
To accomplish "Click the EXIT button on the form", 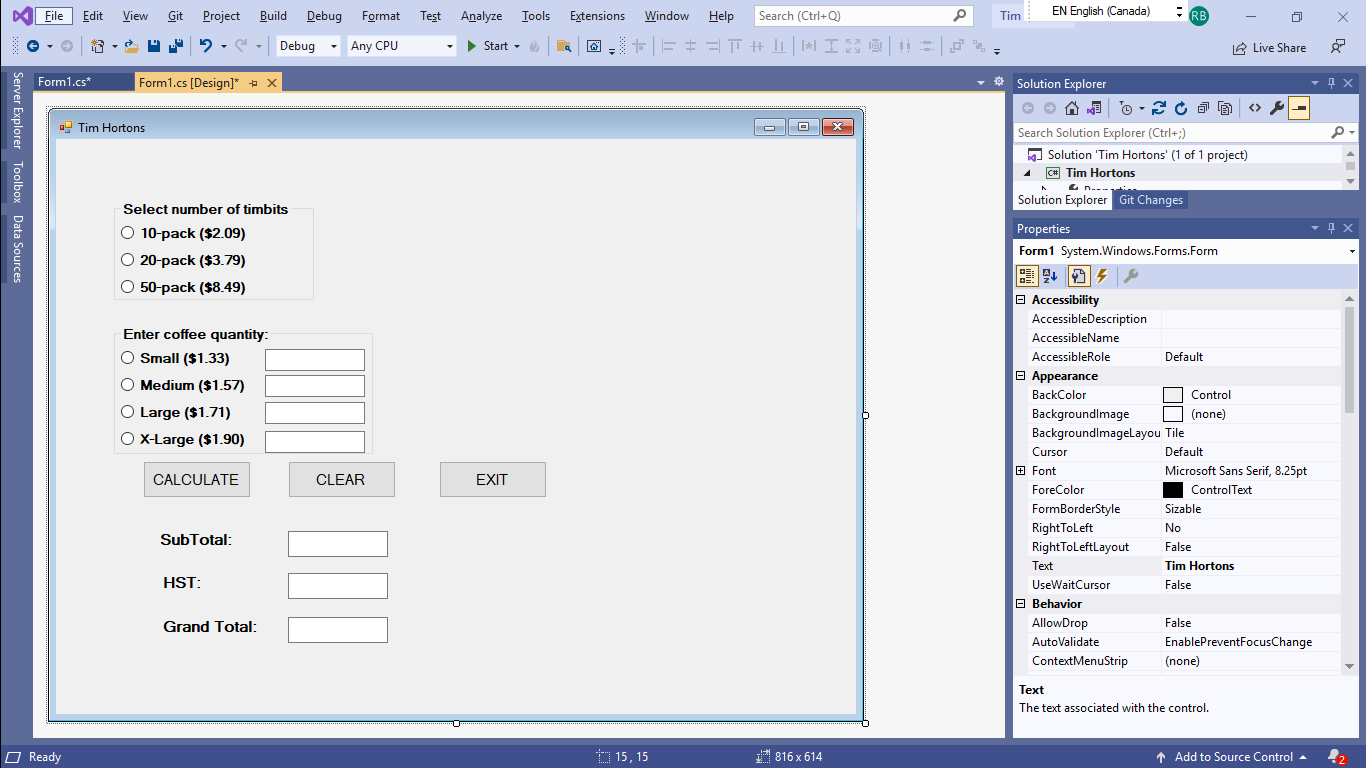I will [492, 479].
